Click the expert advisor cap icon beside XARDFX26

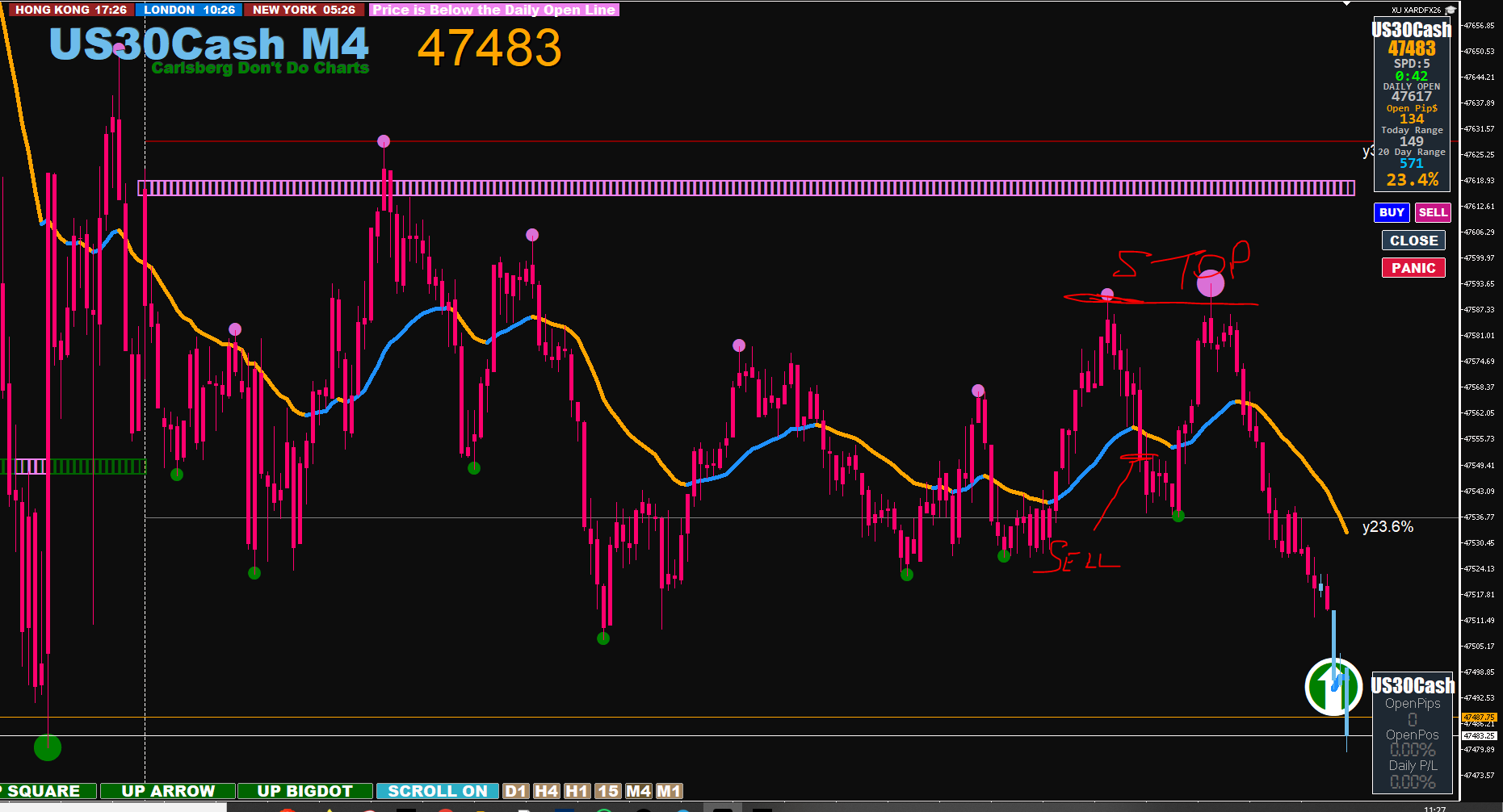1450,10
